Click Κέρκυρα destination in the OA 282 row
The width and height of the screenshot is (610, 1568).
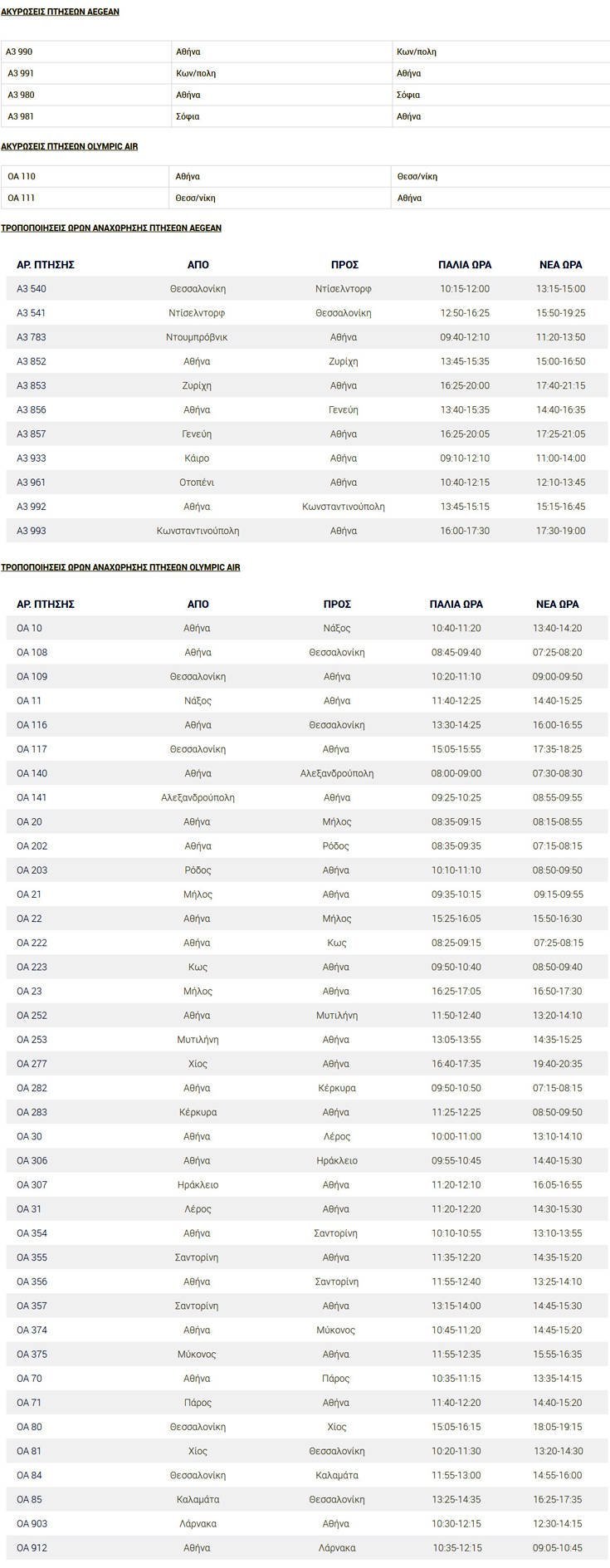point(336,1088)
